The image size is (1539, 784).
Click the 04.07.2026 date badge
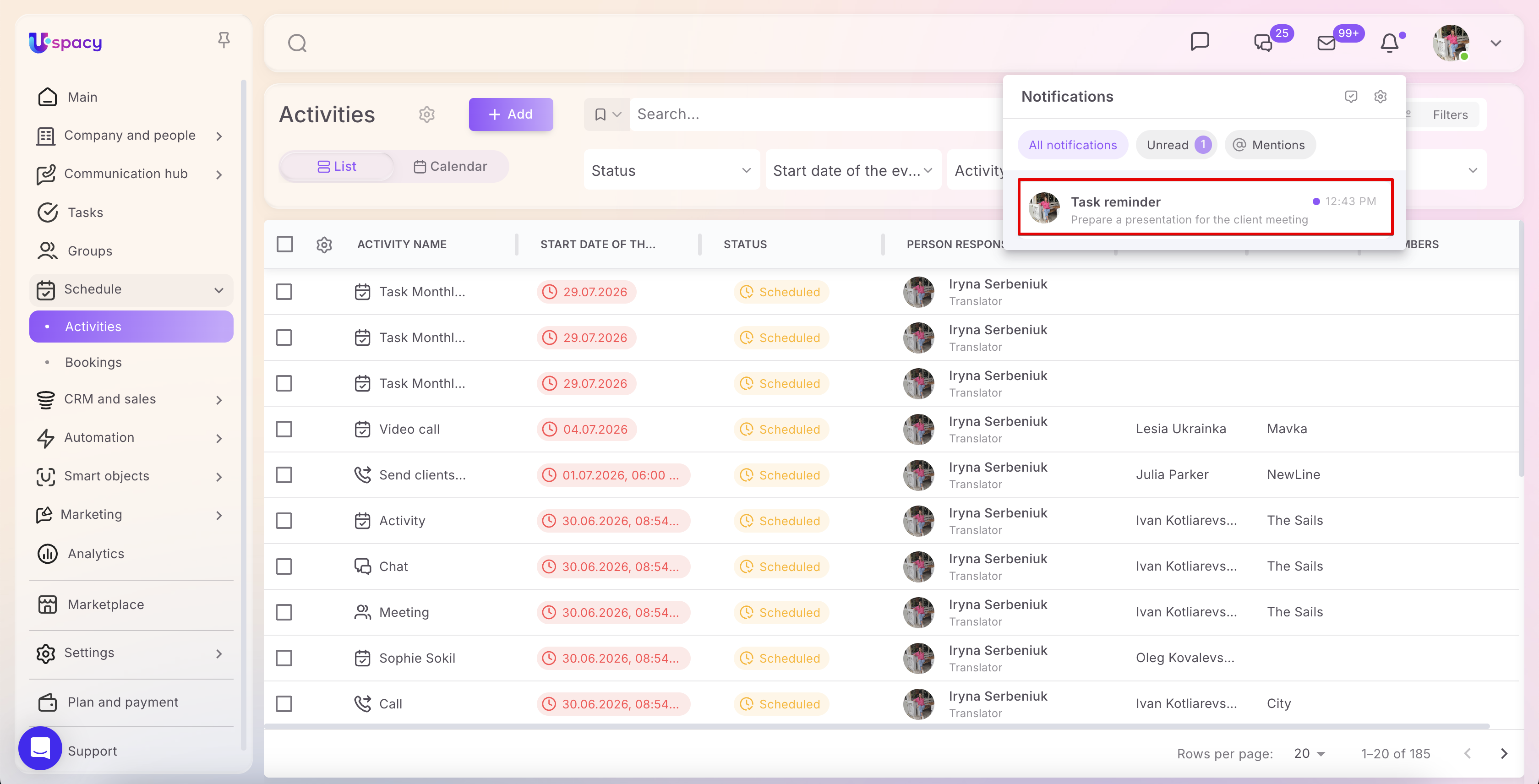(587, 429)
